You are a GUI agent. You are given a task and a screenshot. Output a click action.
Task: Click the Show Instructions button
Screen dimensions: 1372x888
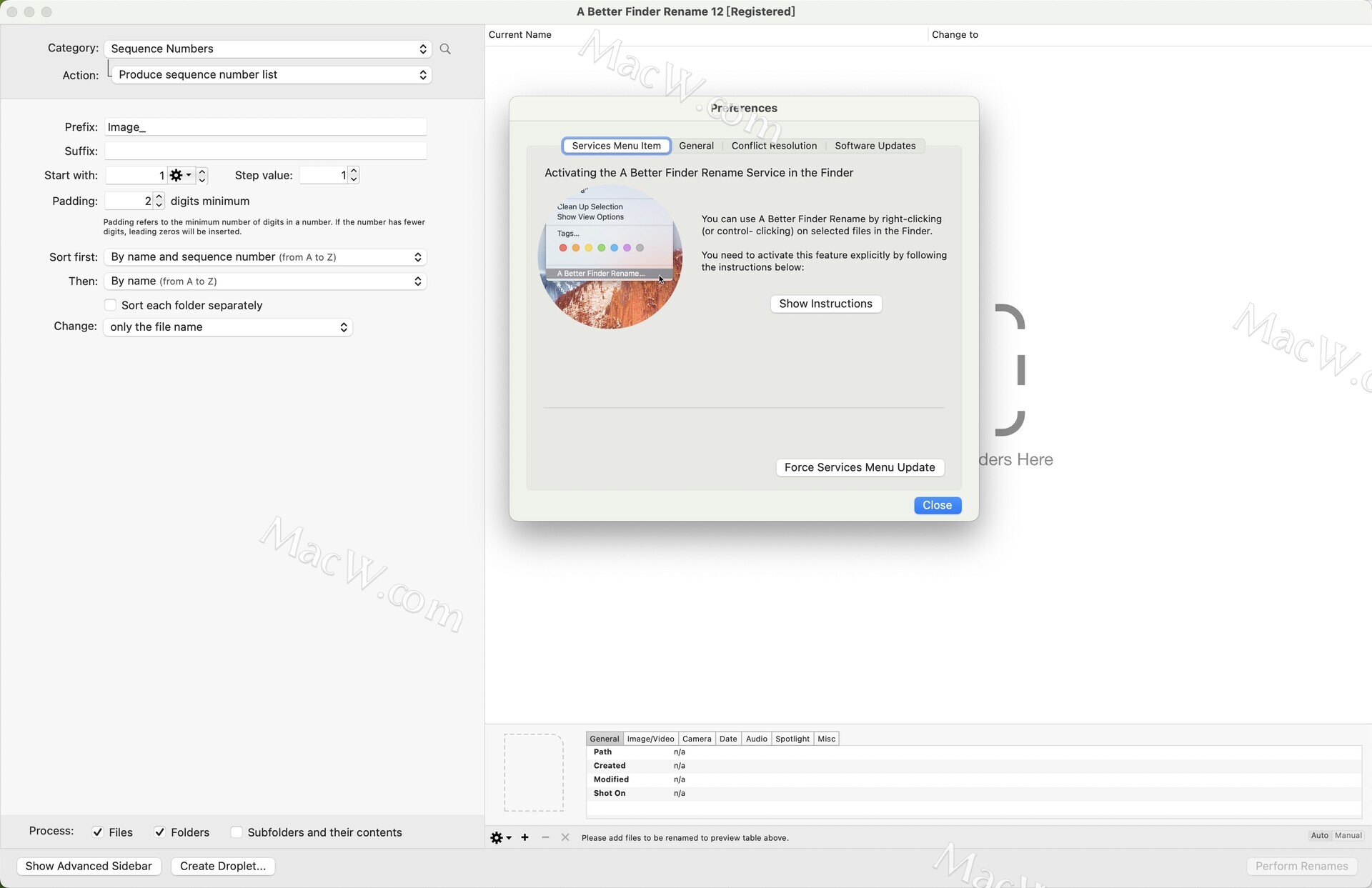(x=825, y=304)
